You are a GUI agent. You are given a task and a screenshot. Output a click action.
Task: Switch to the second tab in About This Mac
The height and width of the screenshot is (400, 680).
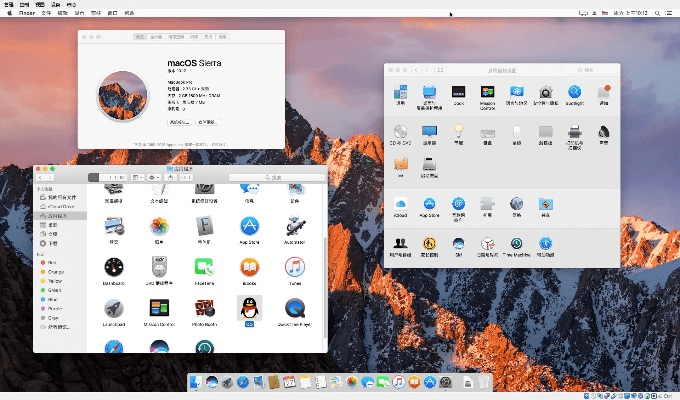156,36
